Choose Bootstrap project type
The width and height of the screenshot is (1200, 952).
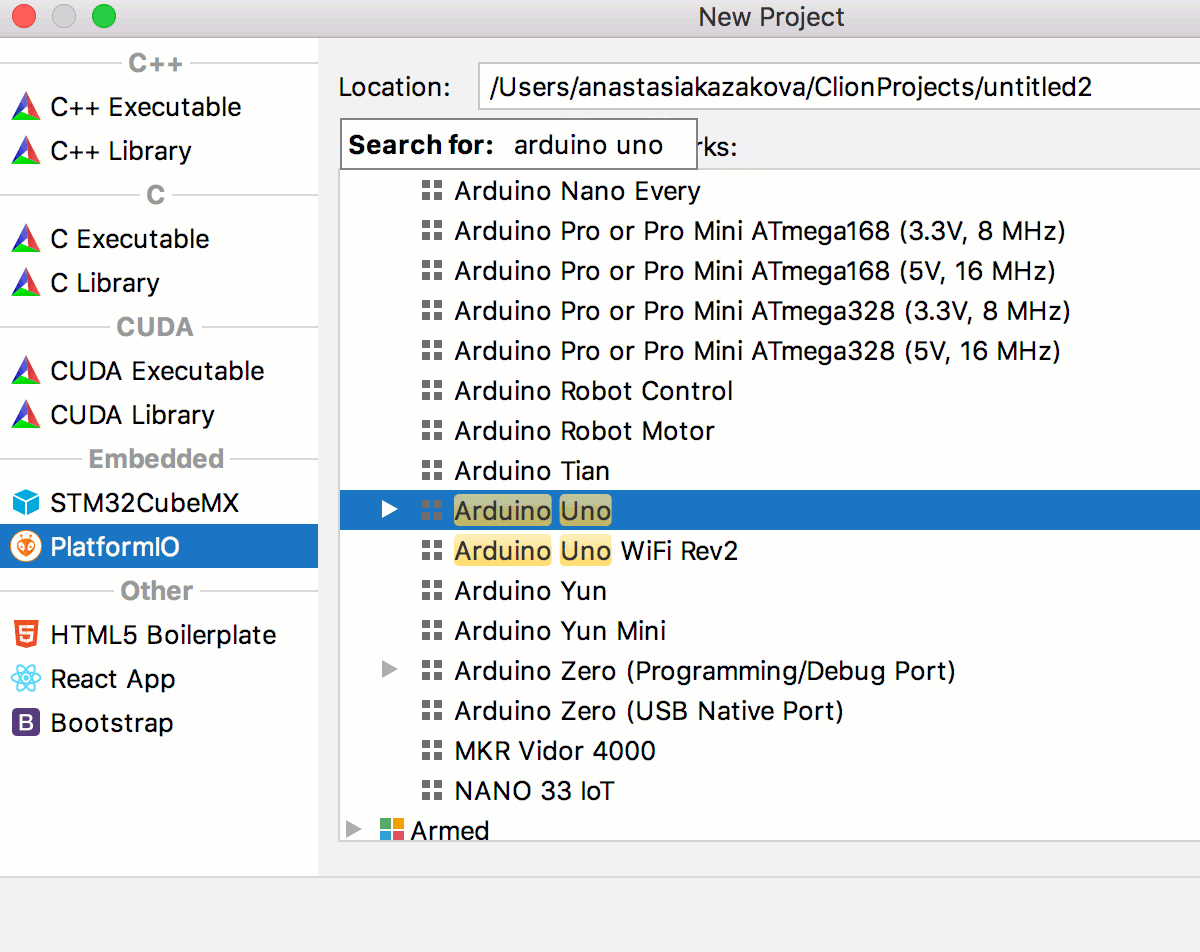pos(159,723)
